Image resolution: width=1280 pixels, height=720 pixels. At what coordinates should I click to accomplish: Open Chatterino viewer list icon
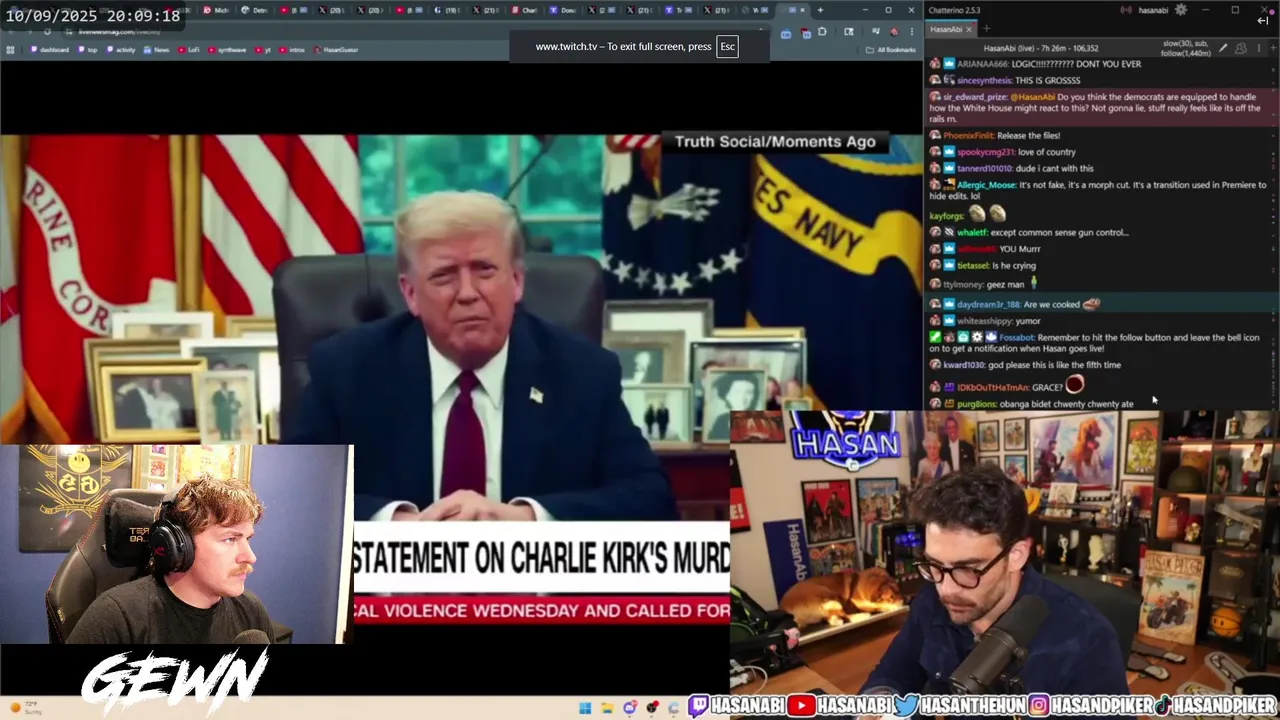[x=1241, y=48]
